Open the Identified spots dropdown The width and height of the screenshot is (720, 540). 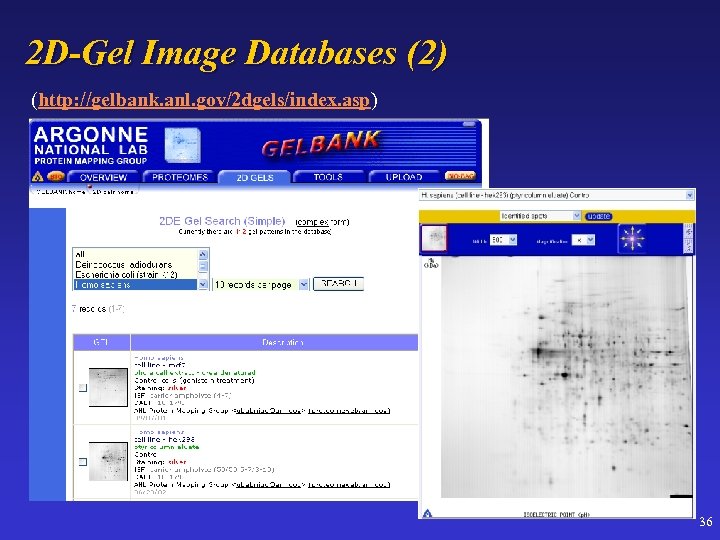point(540,216)
